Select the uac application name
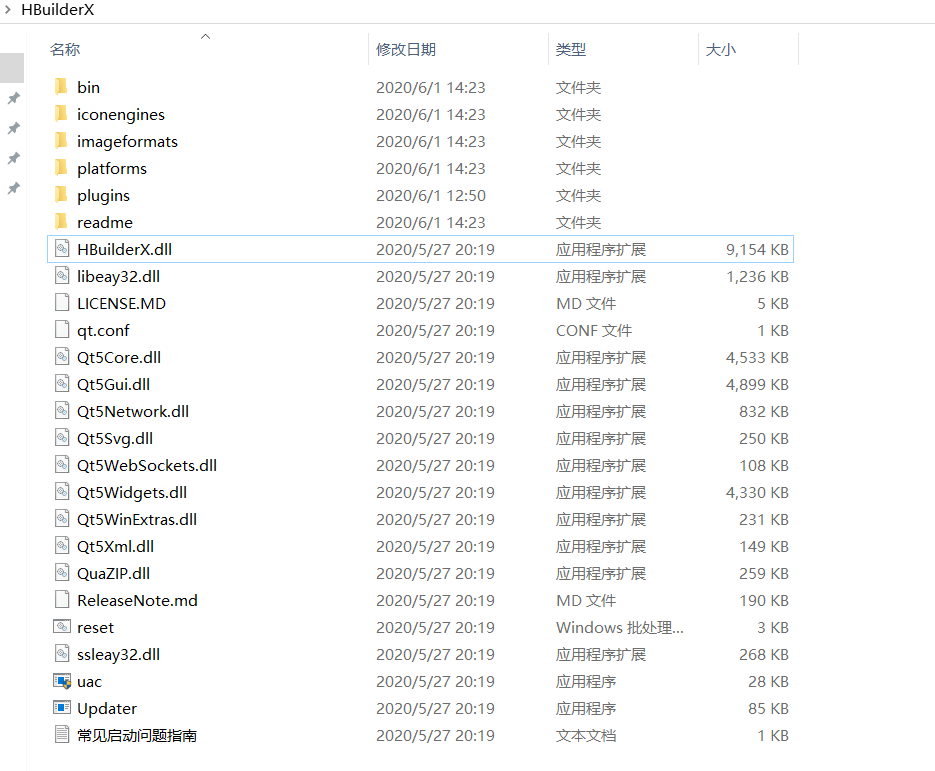The image size is (935, 771). click(89, 682)
